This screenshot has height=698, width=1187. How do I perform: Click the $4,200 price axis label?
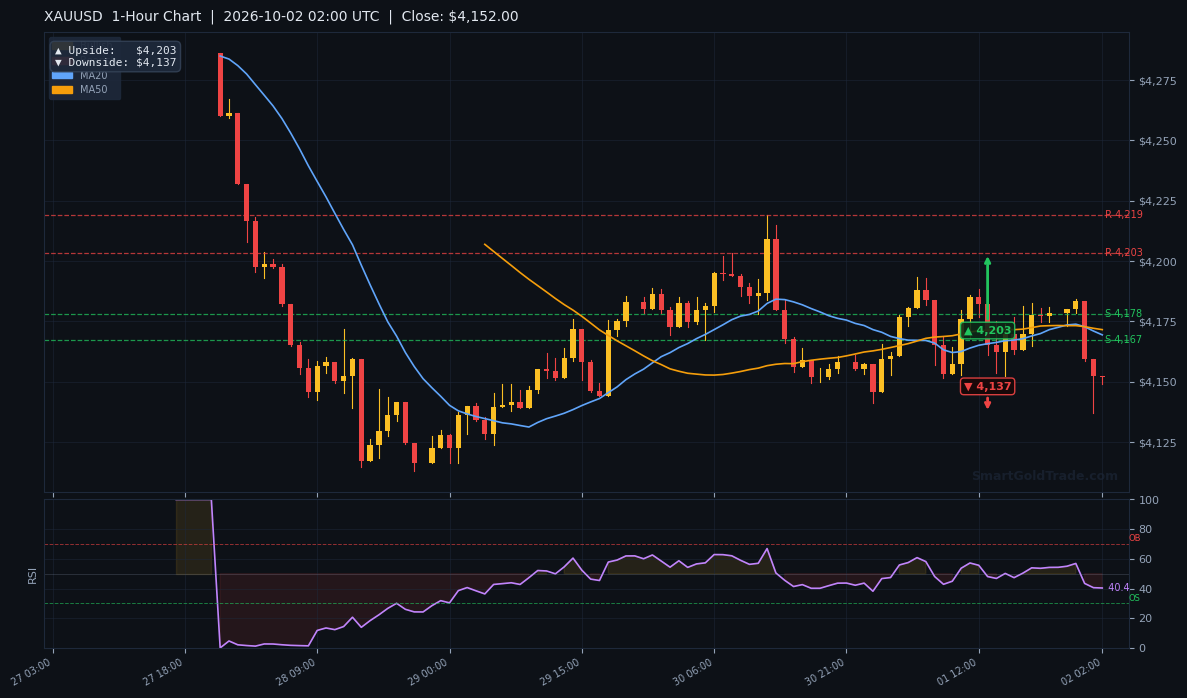point(1157,262)
